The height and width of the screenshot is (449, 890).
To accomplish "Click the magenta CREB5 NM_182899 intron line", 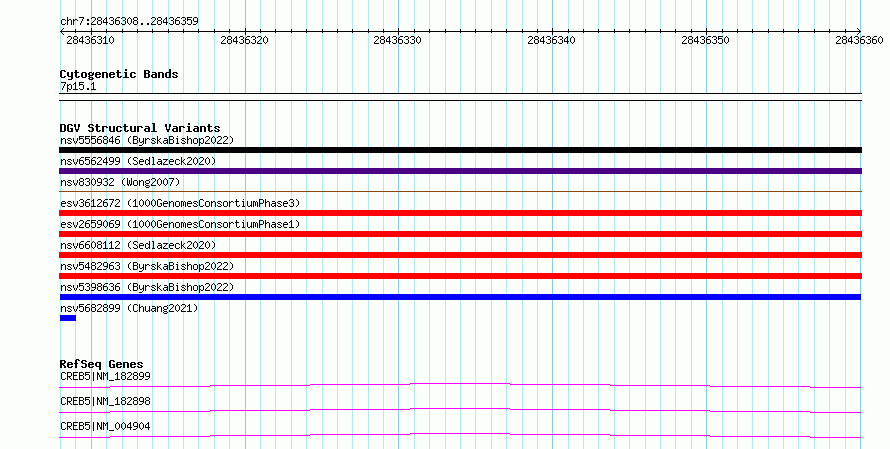I will click(x=460, y=385).
